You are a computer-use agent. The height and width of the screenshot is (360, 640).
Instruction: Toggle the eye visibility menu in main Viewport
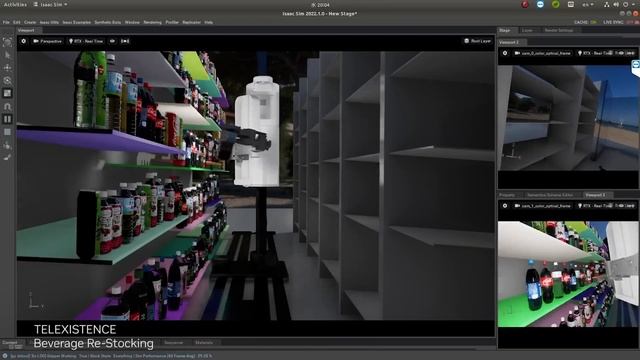point(113,41)
